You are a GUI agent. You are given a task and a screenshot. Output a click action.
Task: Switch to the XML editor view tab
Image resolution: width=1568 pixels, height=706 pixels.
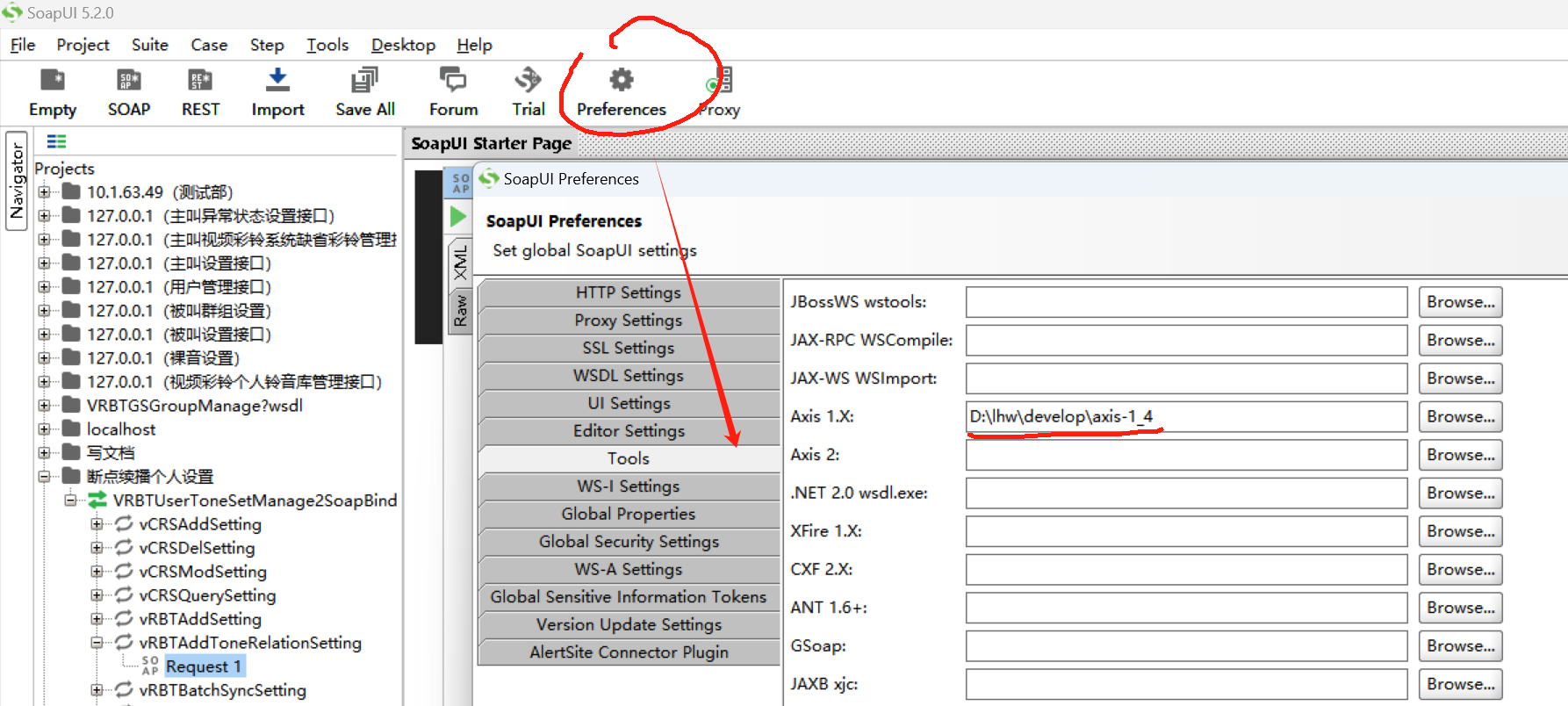coord(460,263)
